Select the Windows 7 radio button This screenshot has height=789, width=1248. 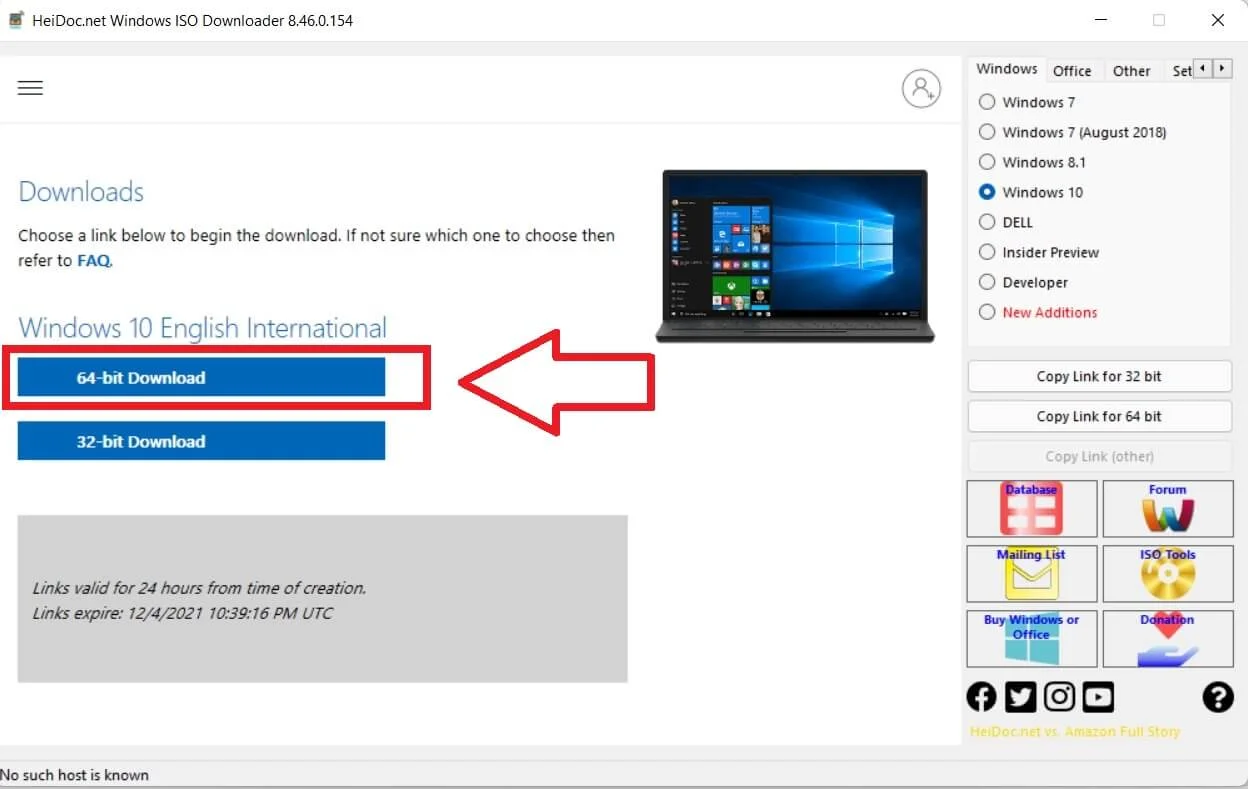(x=987, y=102)
